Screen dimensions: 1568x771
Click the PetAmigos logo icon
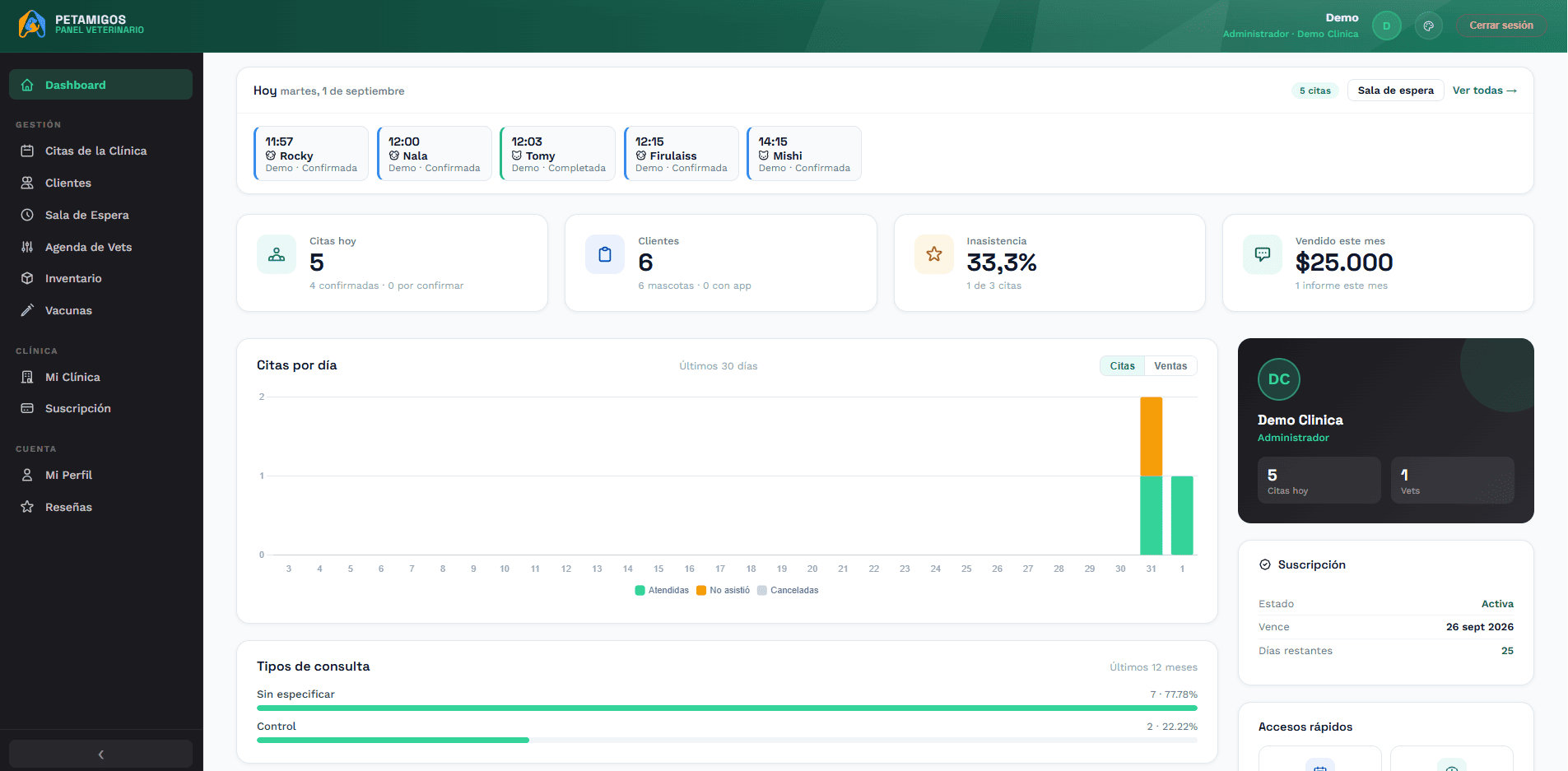point(32,24)
